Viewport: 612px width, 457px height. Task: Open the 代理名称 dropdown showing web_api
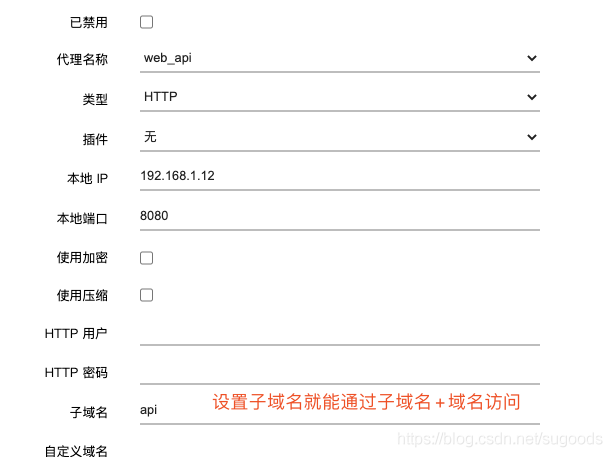(x=340, y=59)
